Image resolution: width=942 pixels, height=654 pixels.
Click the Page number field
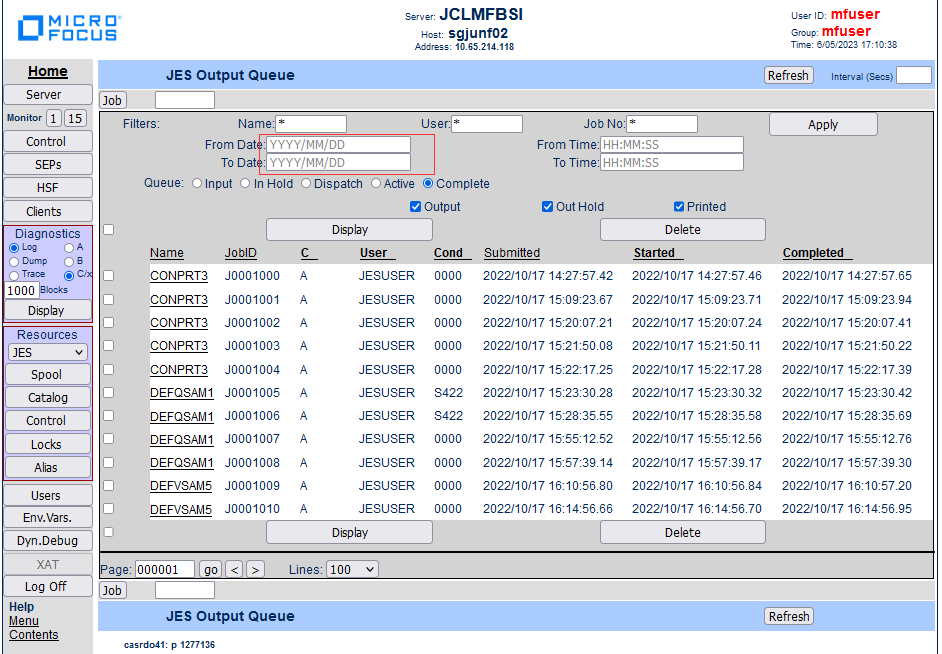coord(165,569)
